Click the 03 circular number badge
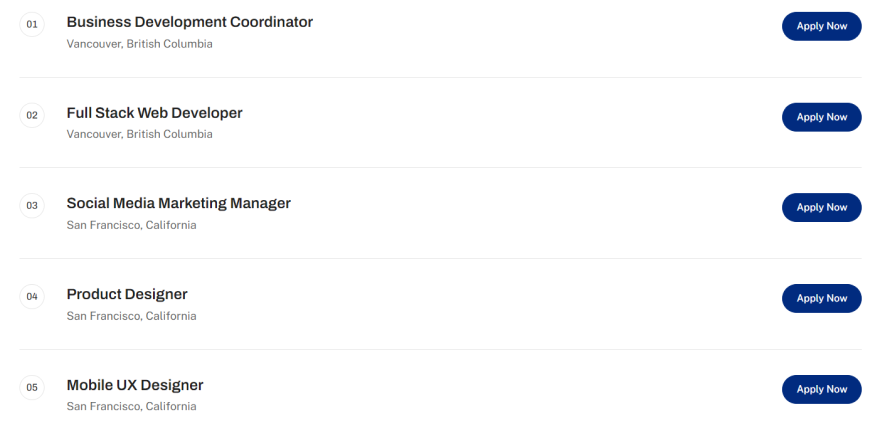The image size is (880, 432). tap(32, 206)
